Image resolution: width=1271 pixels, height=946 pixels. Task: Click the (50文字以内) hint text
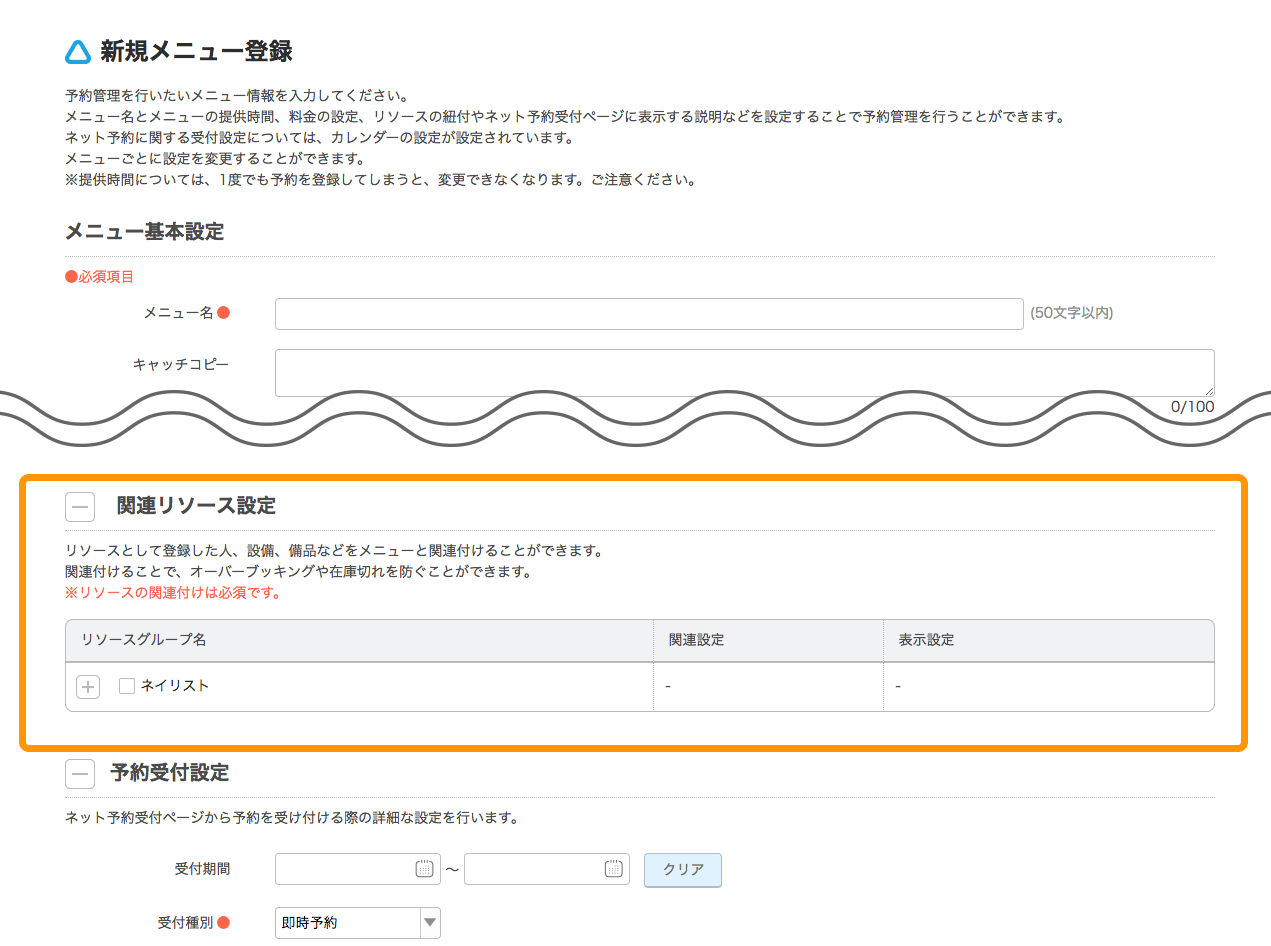point(1072,313)
